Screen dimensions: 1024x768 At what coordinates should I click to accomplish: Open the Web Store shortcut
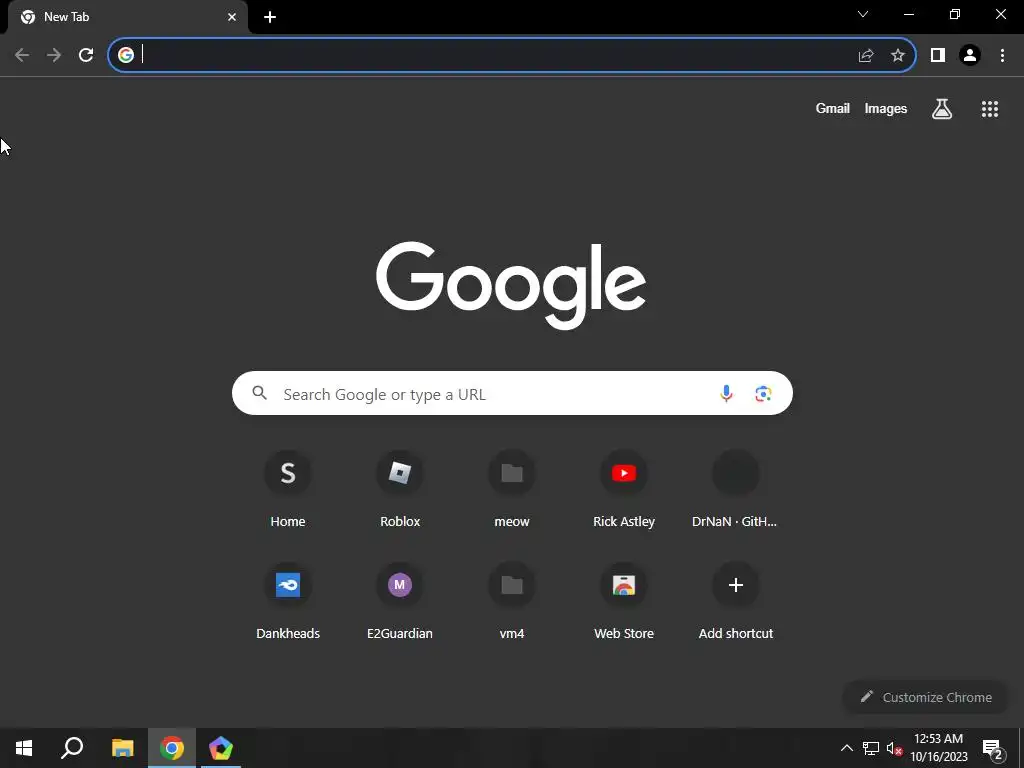pyautogui.click(x=624, y=600)
